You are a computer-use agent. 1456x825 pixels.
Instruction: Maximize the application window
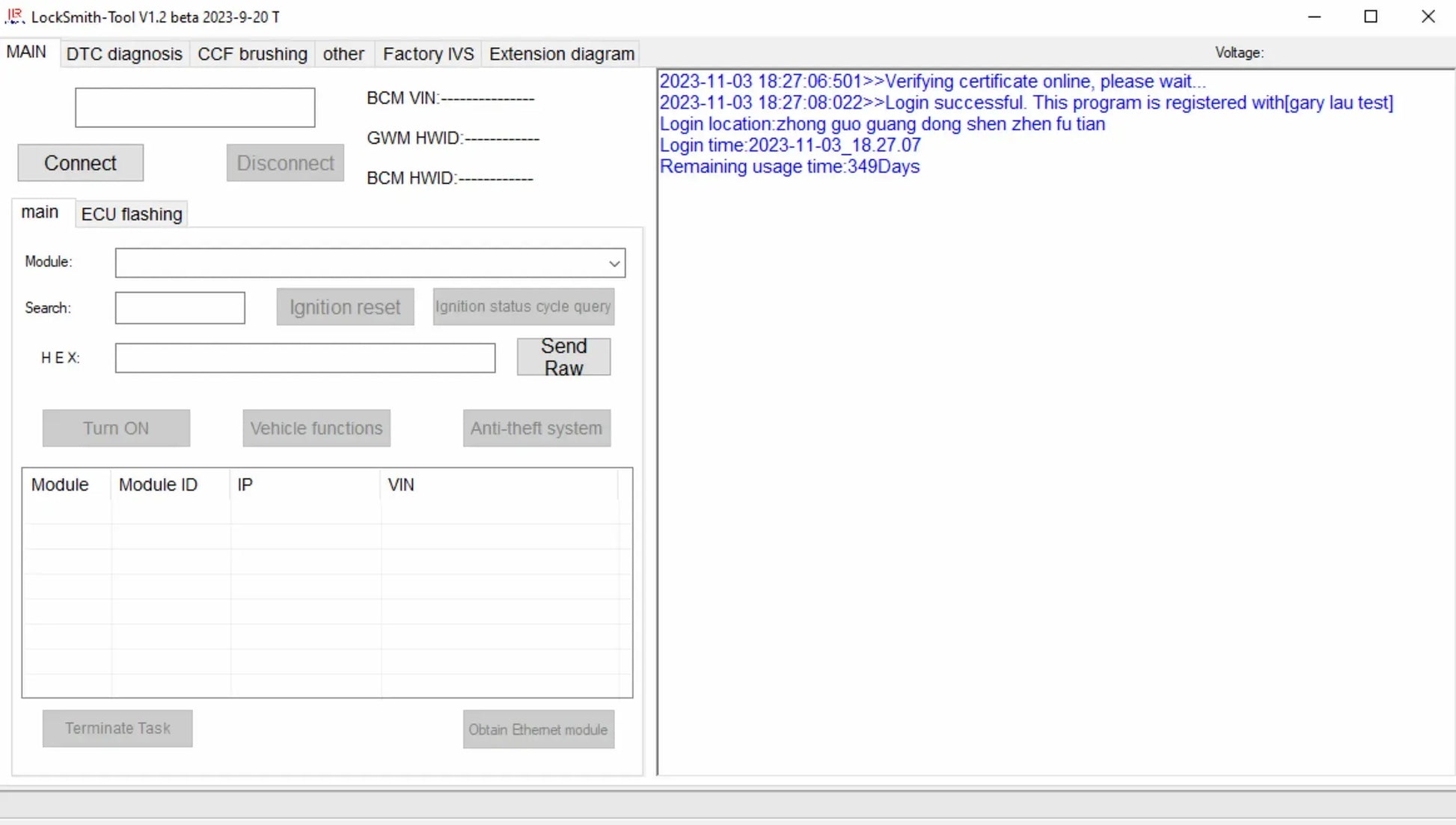click(1371, 16)
